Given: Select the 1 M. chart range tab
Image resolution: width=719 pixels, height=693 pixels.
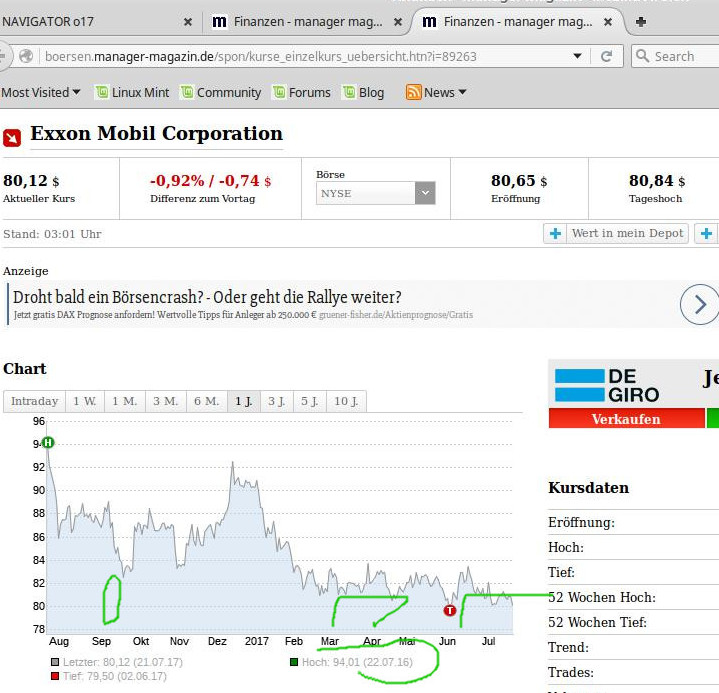Looking at the screenshot, I should [125, 401].
